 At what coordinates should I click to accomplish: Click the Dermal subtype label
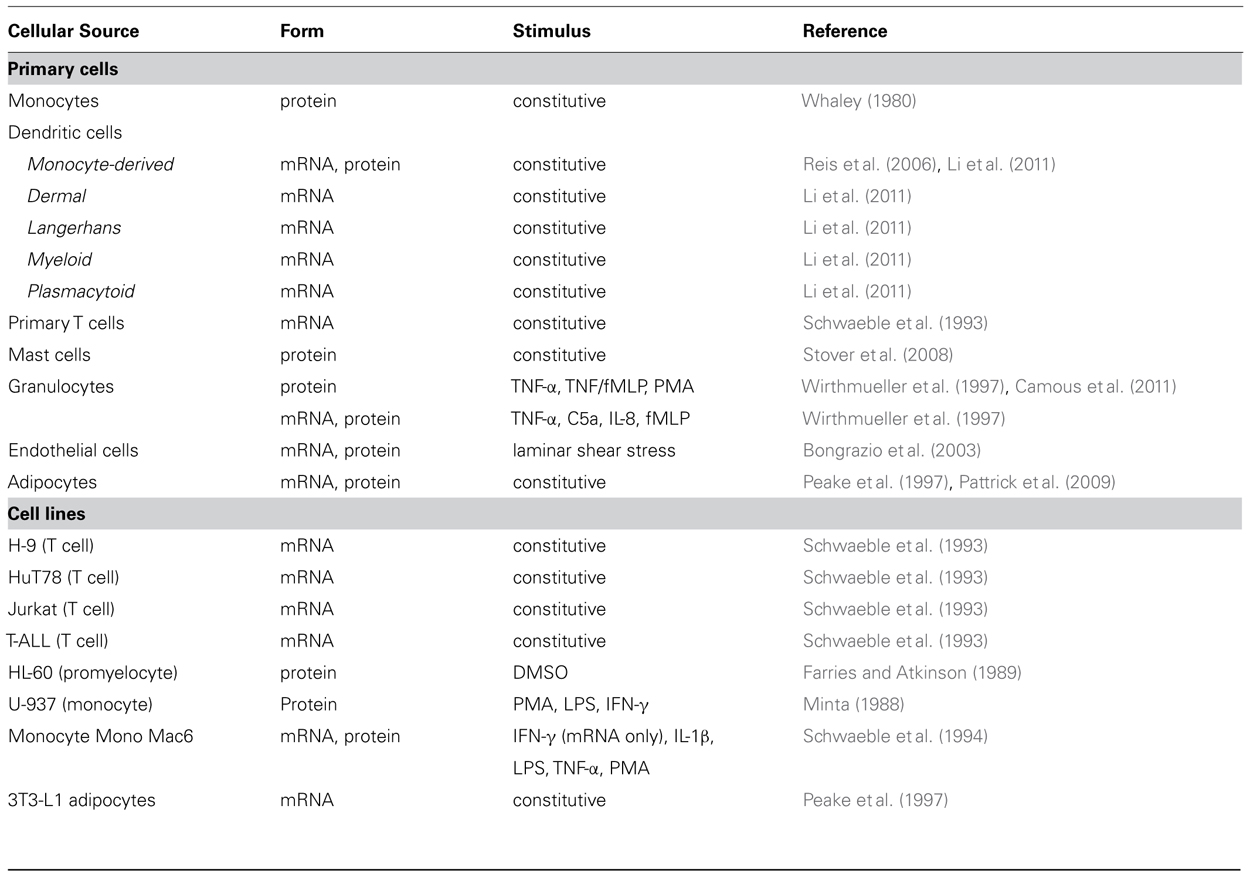click(57, 197)
